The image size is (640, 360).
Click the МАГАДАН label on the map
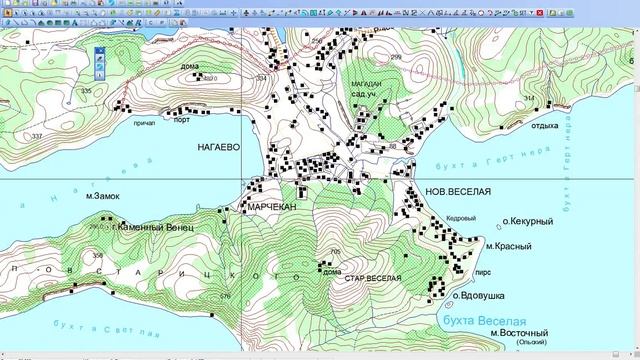click(x=366, y=84)
